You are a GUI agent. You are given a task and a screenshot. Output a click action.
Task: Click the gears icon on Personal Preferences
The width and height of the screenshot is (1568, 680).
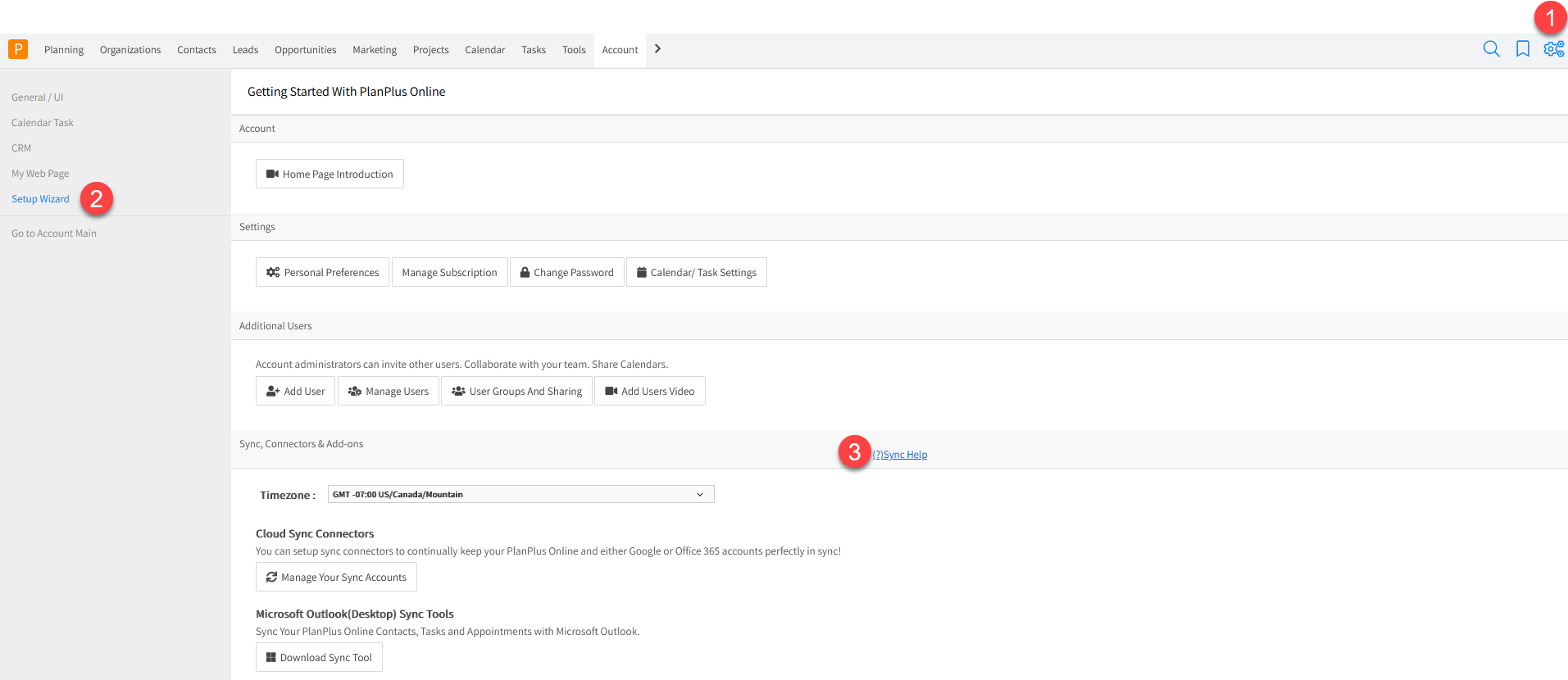pos(273,272)
